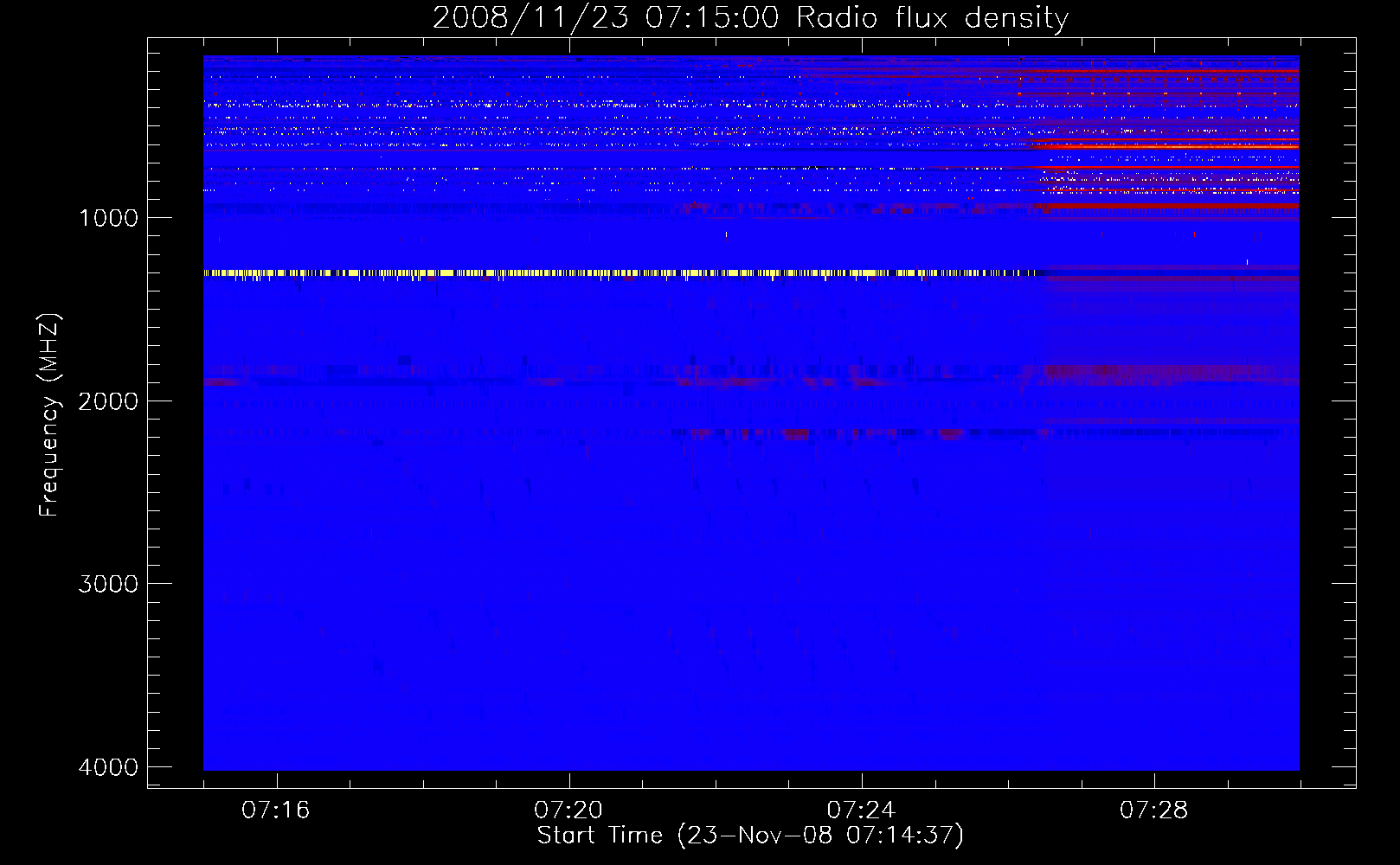Click the '07:24' time tick label
1400x865 pixels.
(x=861, y=811)
